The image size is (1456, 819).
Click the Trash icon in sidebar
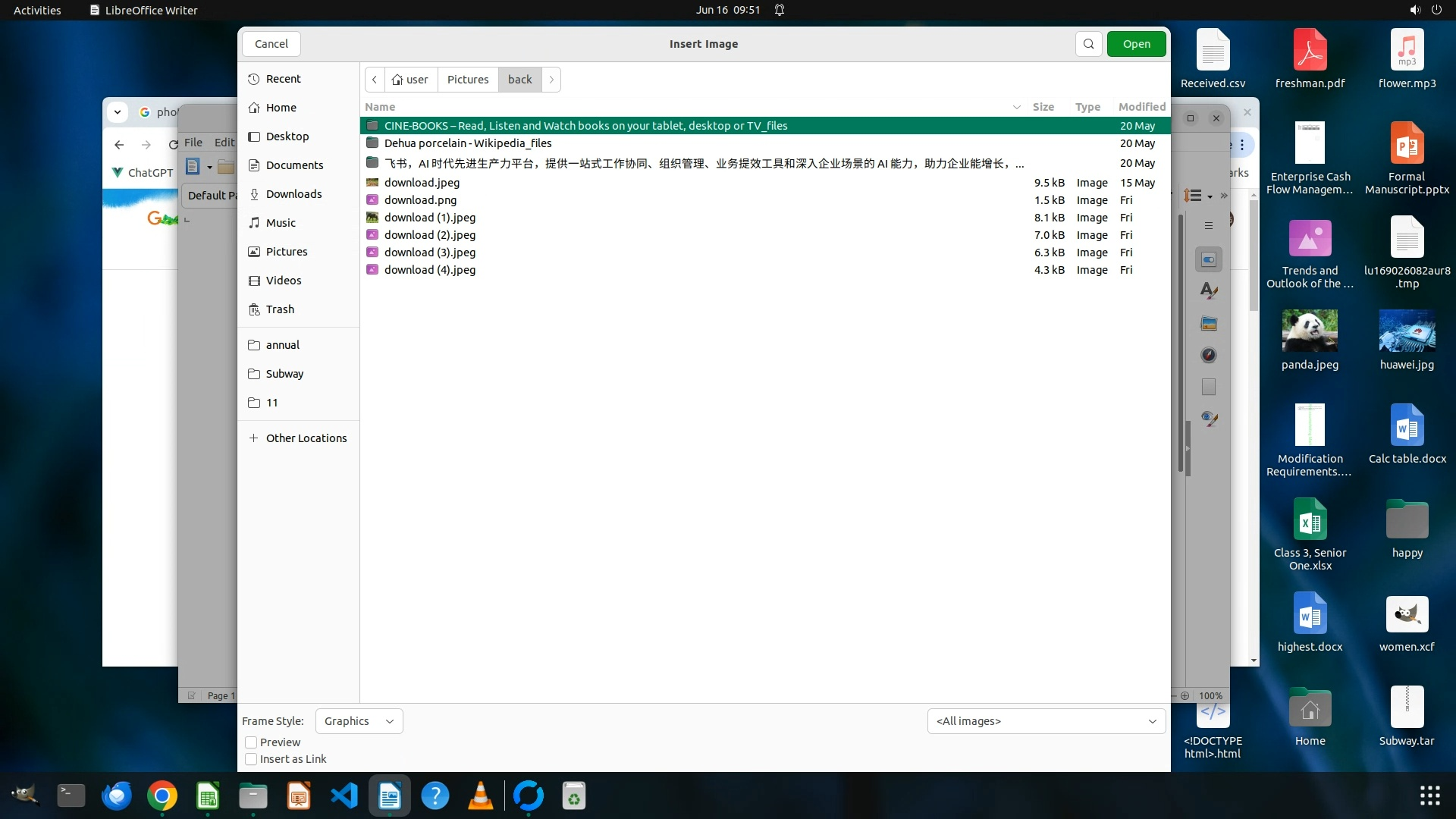[x=254, y=309]
